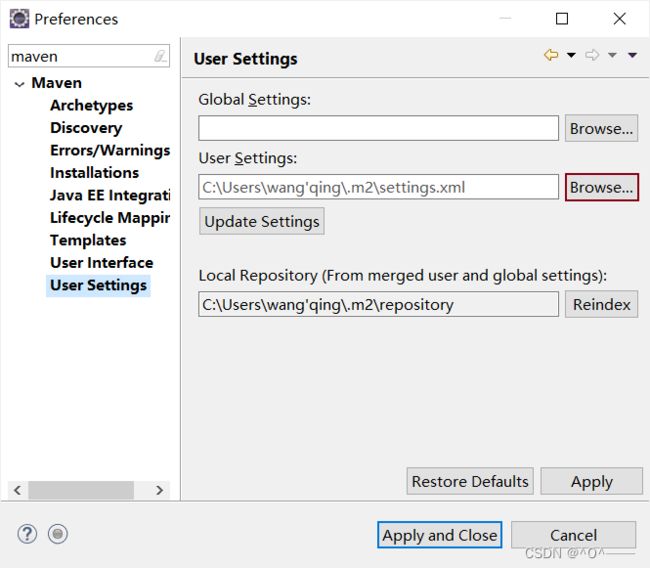Click the Update Settings button
This screenshot has height=568, width=650.
tap(262, 221)
